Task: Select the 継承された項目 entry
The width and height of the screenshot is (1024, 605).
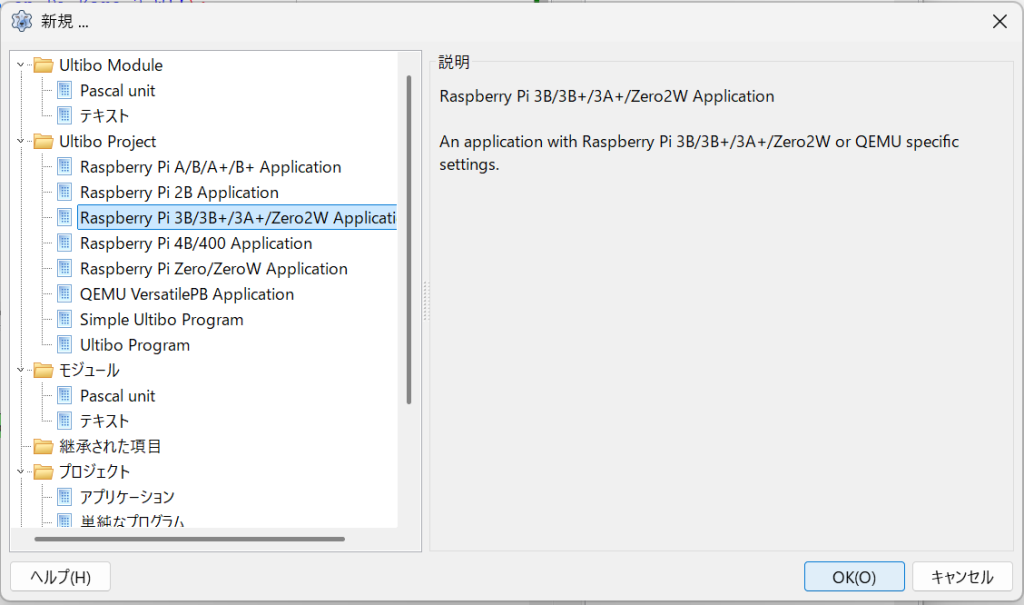Action: (x=110, y=446)
